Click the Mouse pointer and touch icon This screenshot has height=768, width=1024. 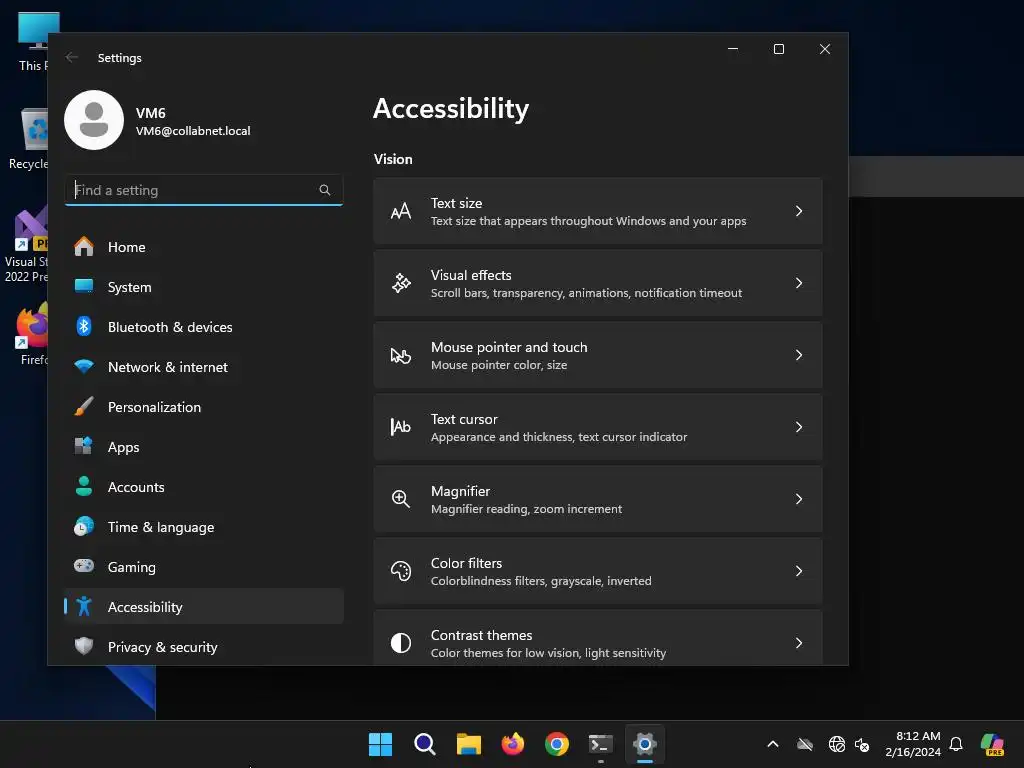[x=401, y=355]
